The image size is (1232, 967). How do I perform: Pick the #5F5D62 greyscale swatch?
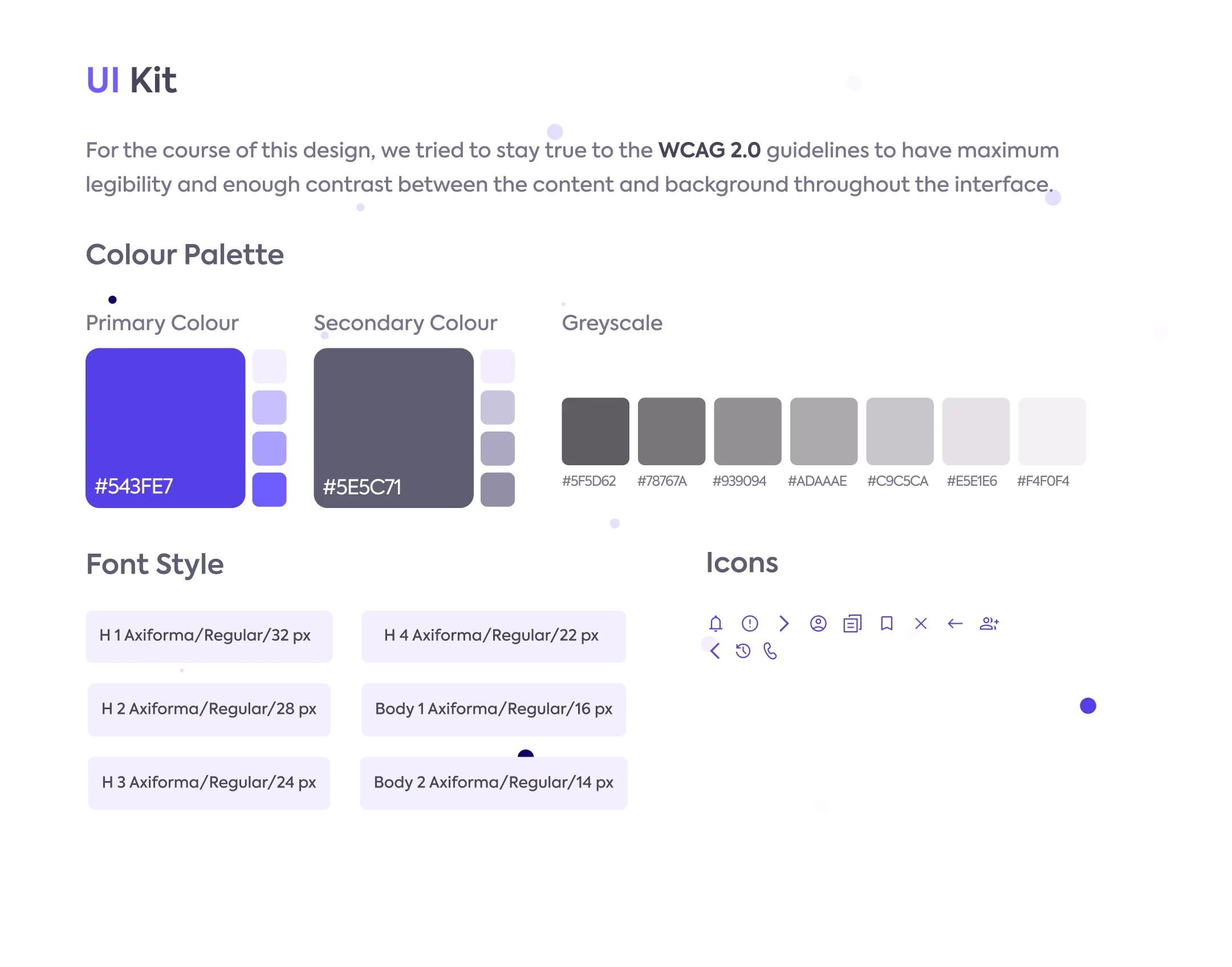595,431
